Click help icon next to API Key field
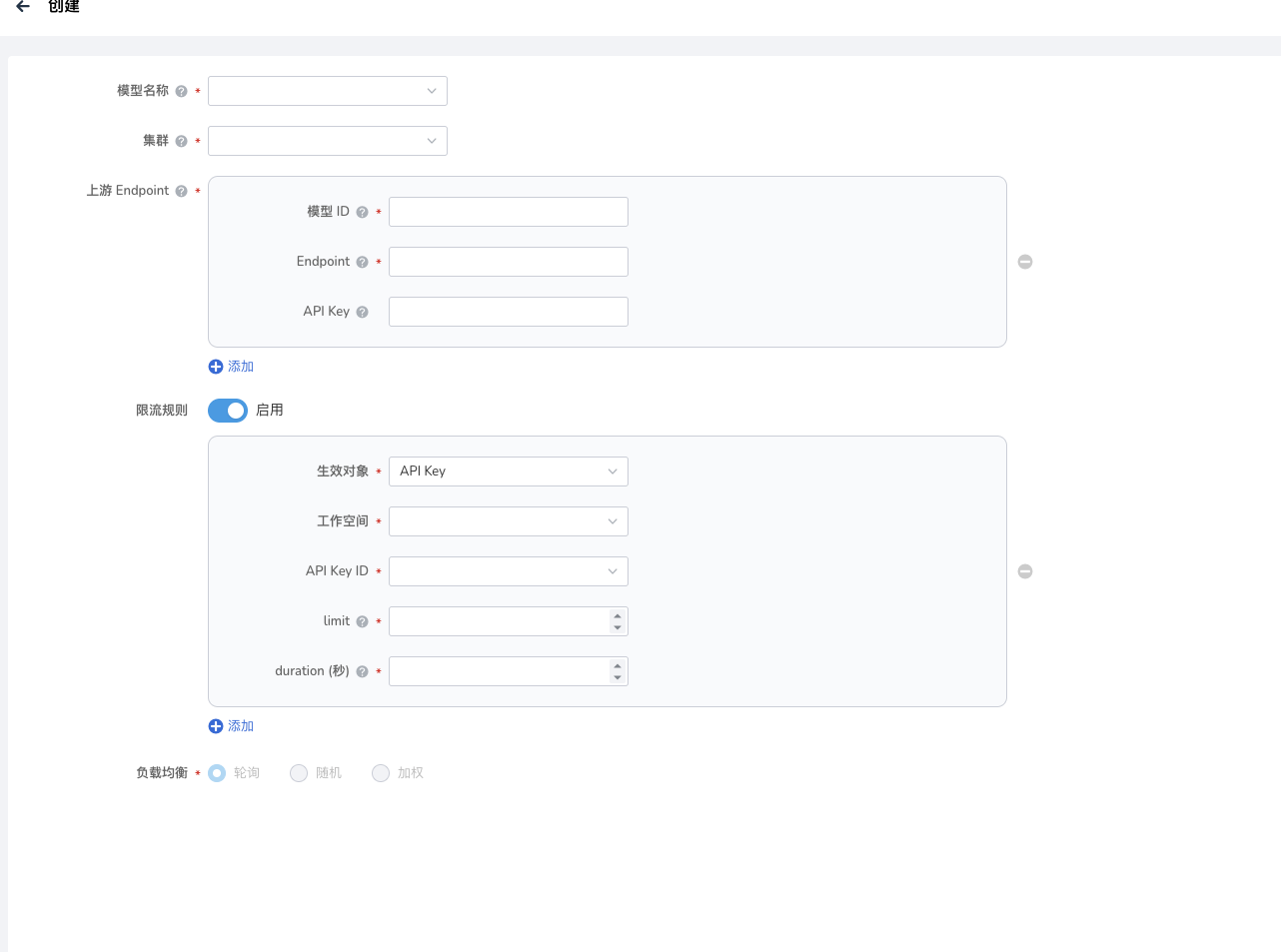 (362, 312)
